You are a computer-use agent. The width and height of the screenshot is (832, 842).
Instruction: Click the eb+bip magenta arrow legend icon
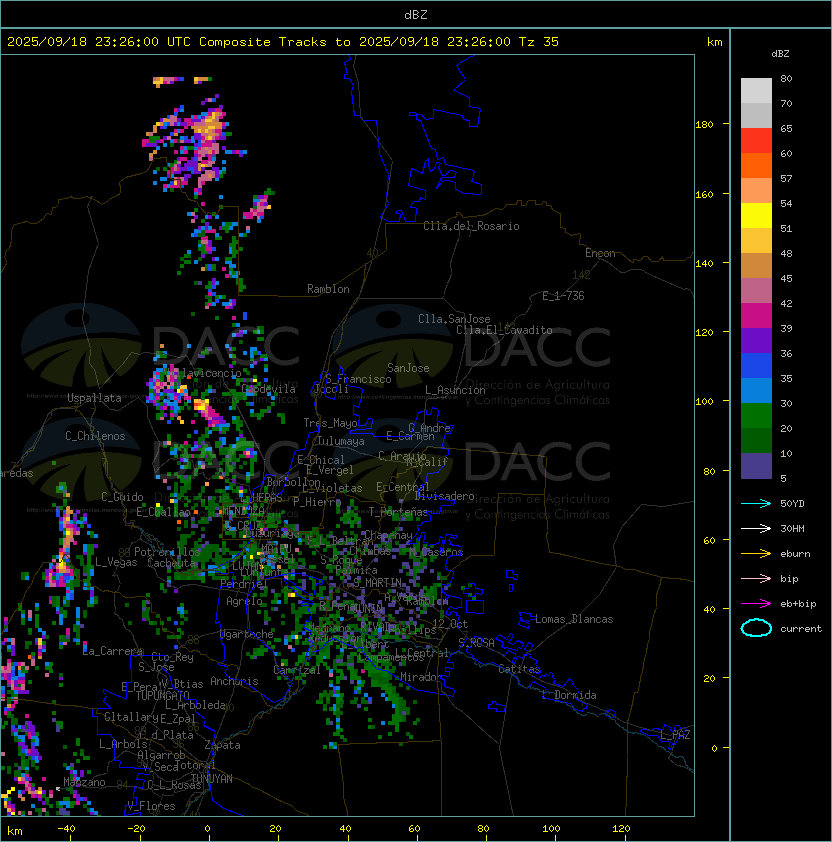[756, 604]
